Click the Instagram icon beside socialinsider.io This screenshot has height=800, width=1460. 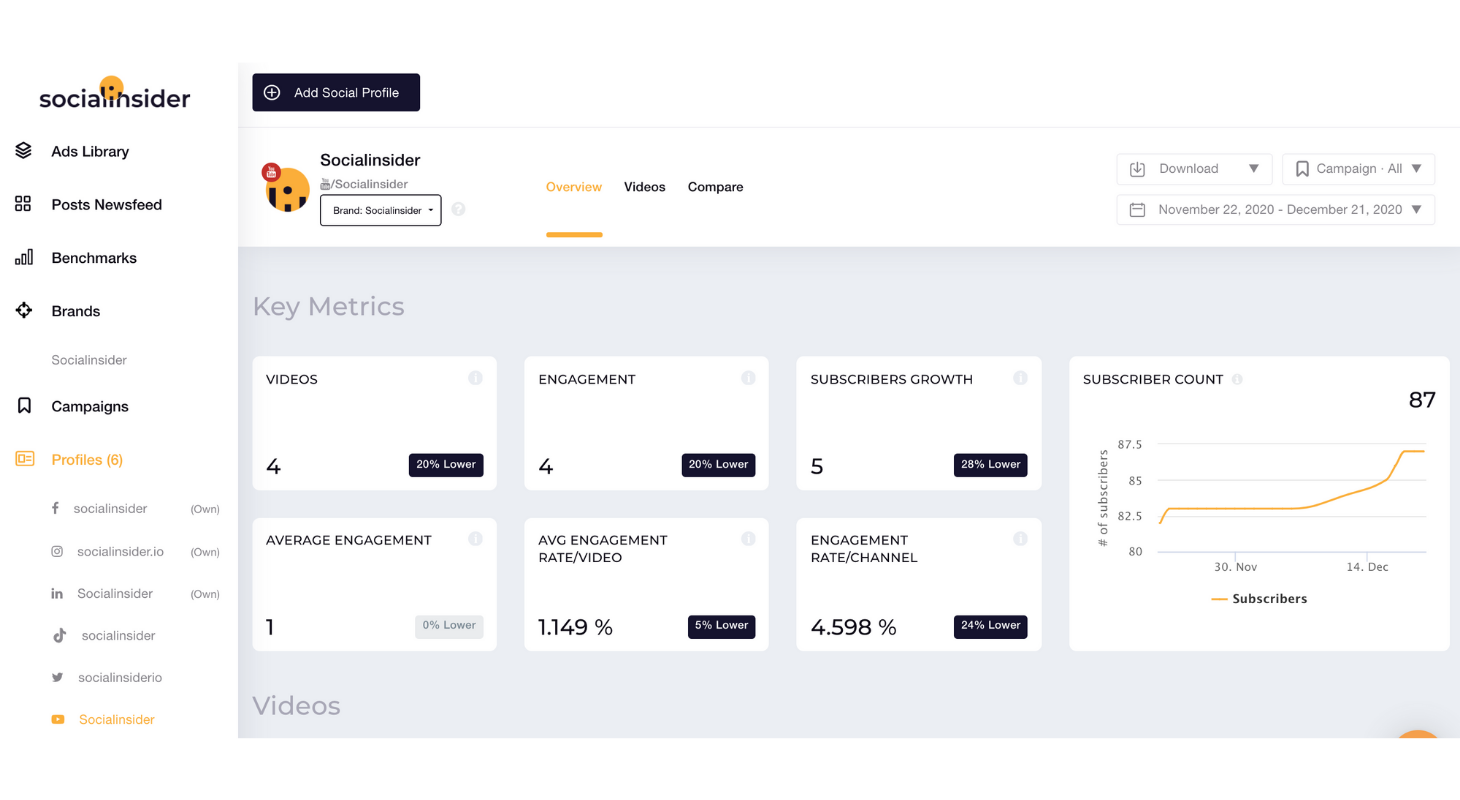pyautogui.click(x=58, y=551)
